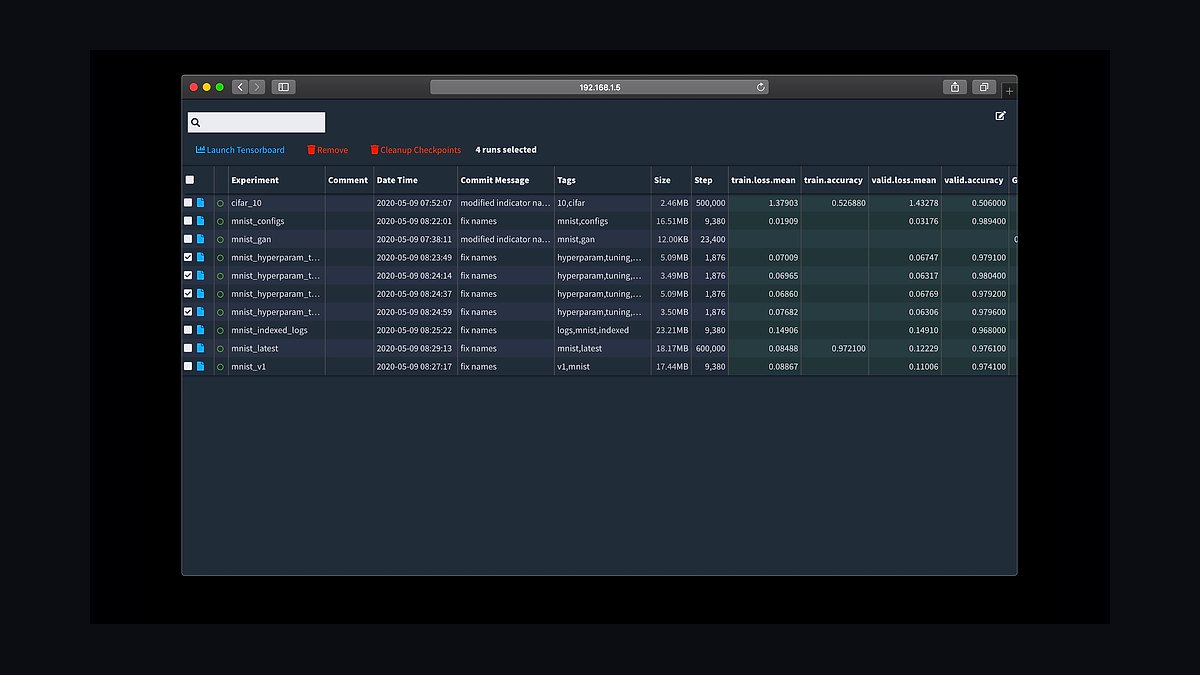Check the mnist_gan row checkbox

tap(188, 239)
